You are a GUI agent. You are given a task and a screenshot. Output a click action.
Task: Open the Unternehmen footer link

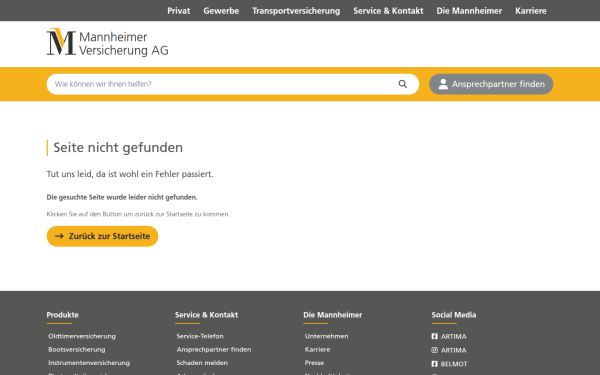point(326,336)
